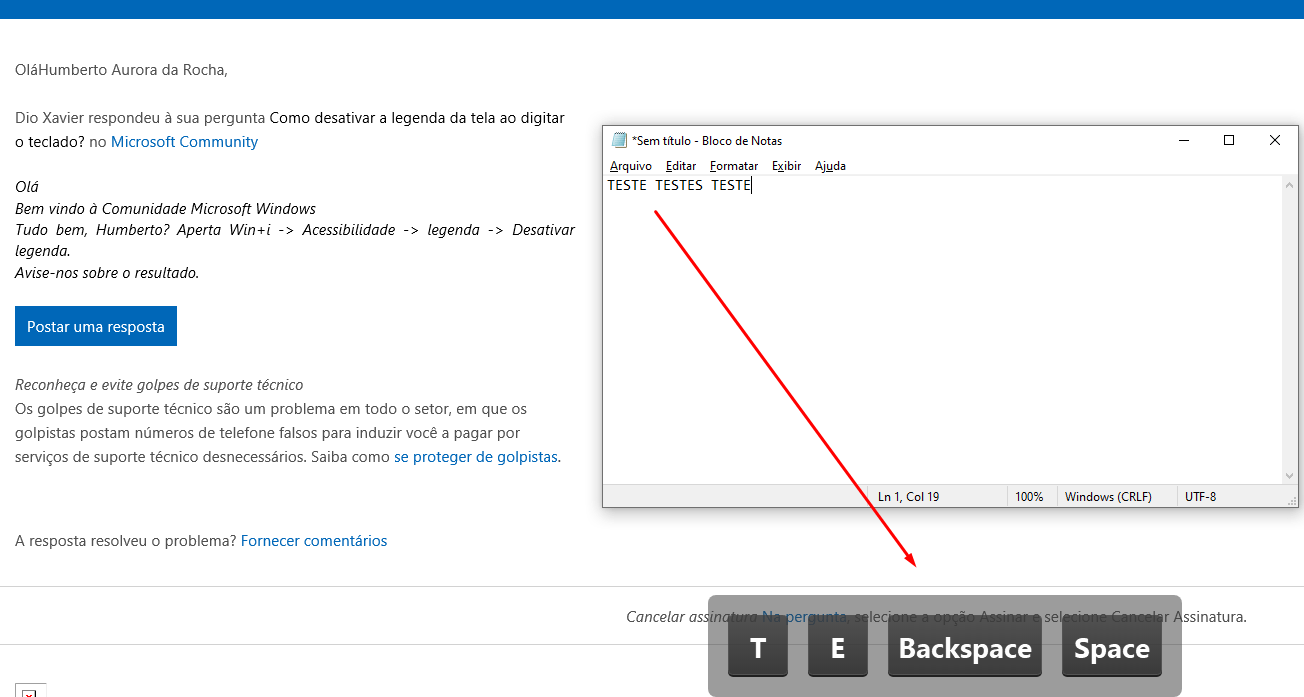The width and height of the screenshot is (1304, 697).
Task: Click the Backspace key in the overlay
Action: (x=965, y=648)
